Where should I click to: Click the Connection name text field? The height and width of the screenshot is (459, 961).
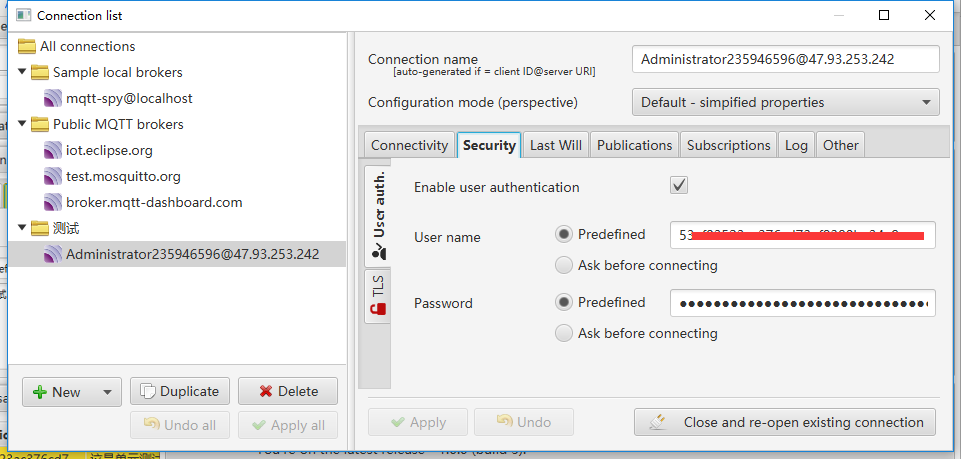tap(785, 59)
